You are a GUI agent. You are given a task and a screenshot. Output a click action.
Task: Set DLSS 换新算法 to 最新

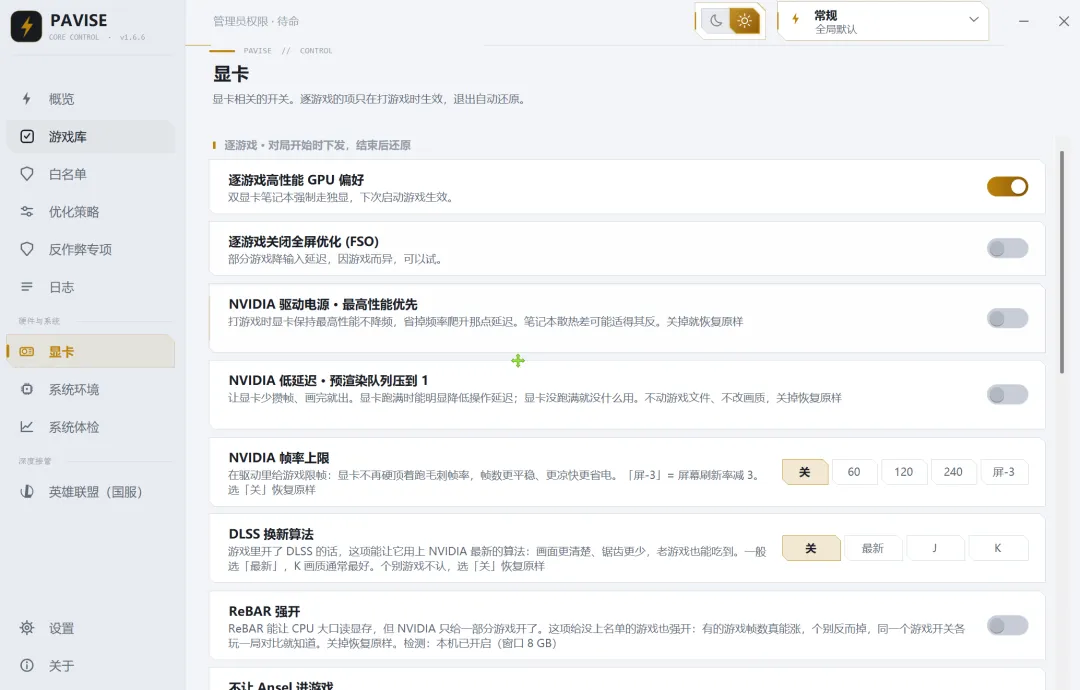pyautogui.click(x=873, y=548)
